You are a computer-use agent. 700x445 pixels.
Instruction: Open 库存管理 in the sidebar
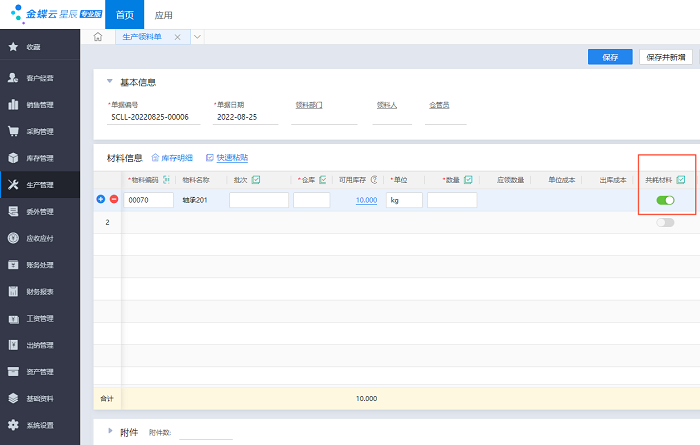[40, 158]
